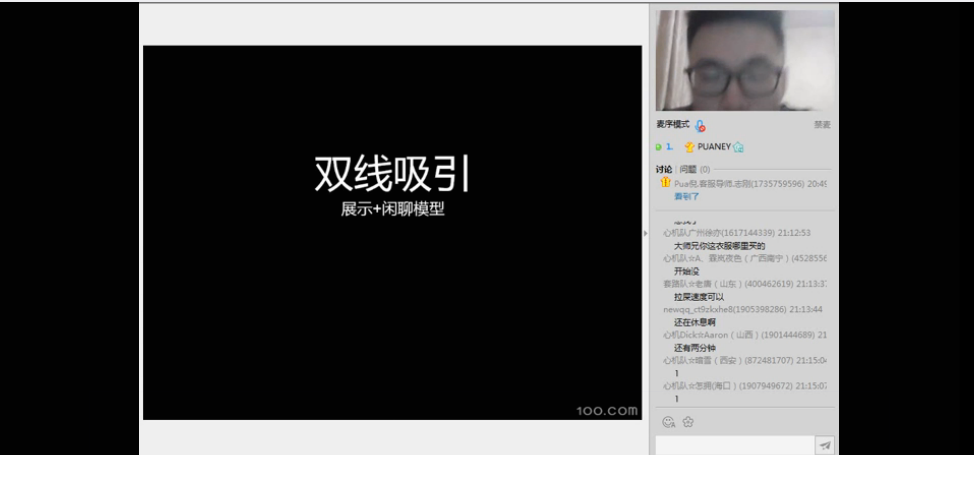974x478 pixels.
Task: Click the flower icon next to the emoji button
Action: click(688, 422)
